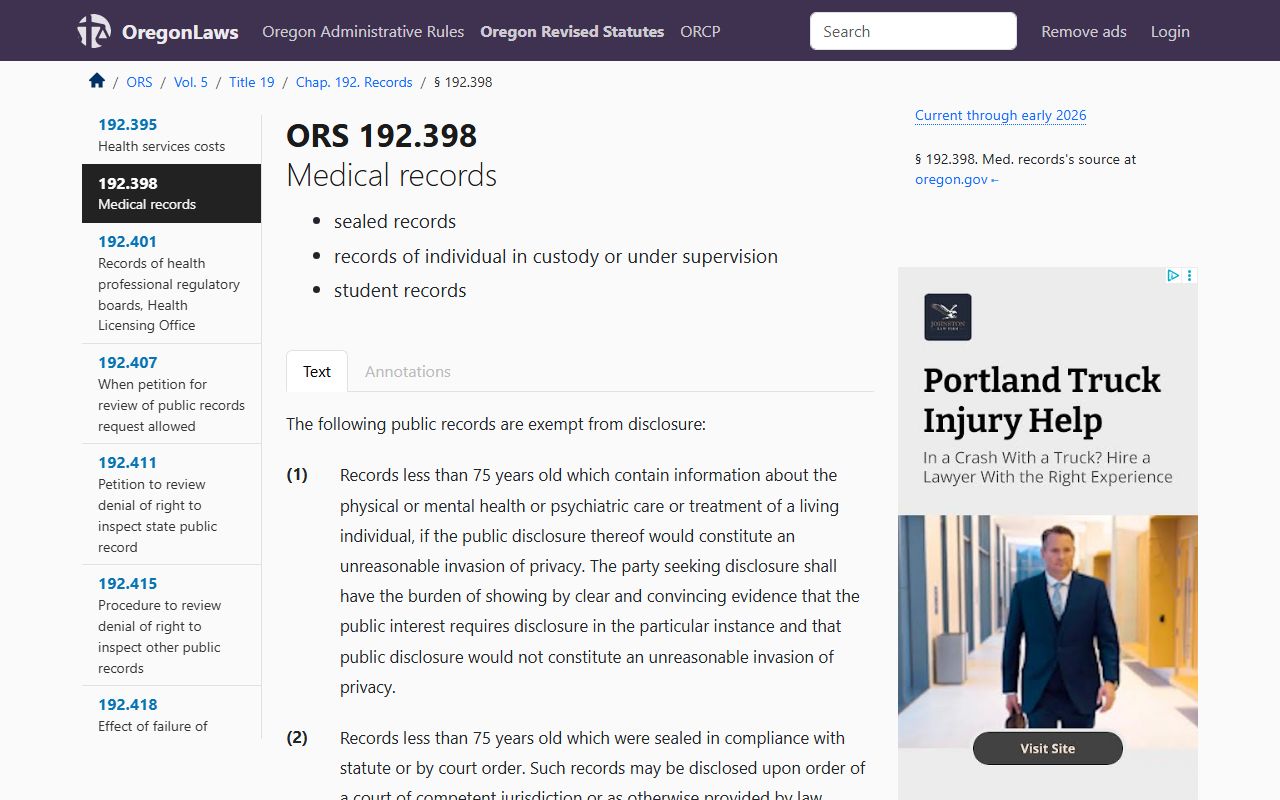
Task: Click Current through early 2026 link
Action: [x=1000, y=115]
